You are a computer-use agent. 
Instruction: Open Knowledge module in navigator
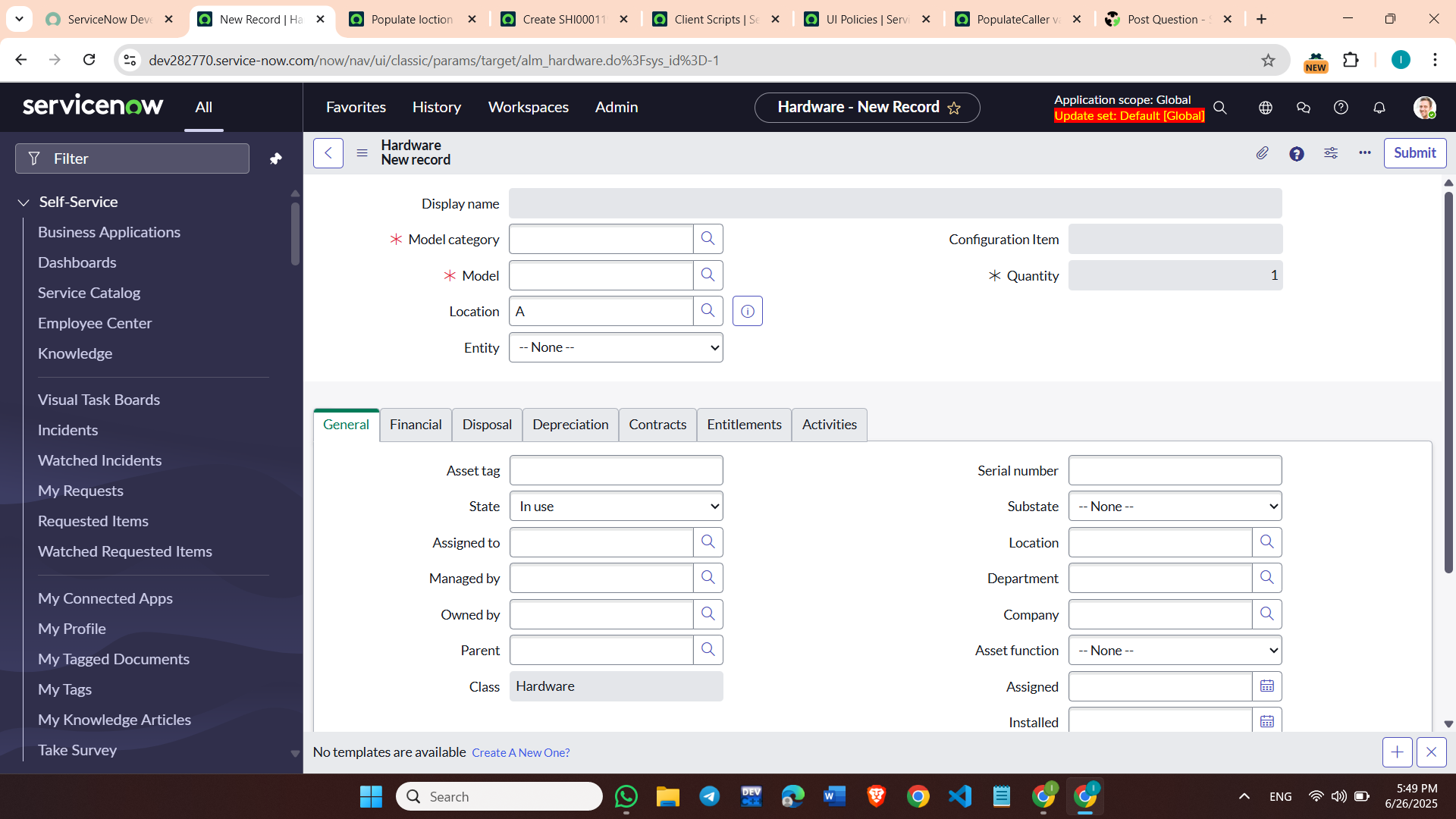(x=75, y=353)
